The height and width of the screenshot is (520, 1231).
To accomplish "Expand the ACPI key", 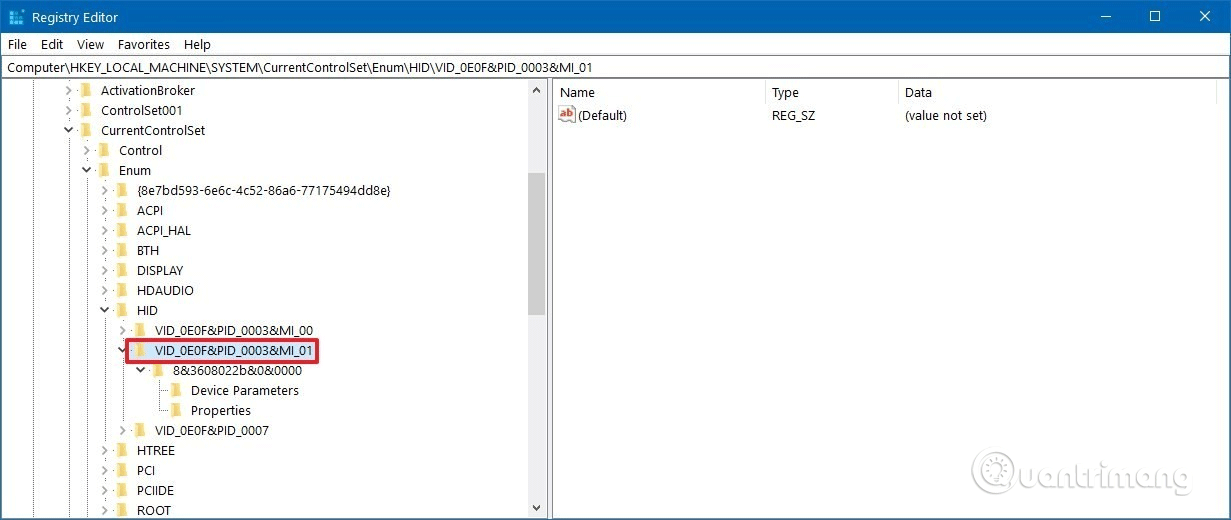I will tap(105, 210).
